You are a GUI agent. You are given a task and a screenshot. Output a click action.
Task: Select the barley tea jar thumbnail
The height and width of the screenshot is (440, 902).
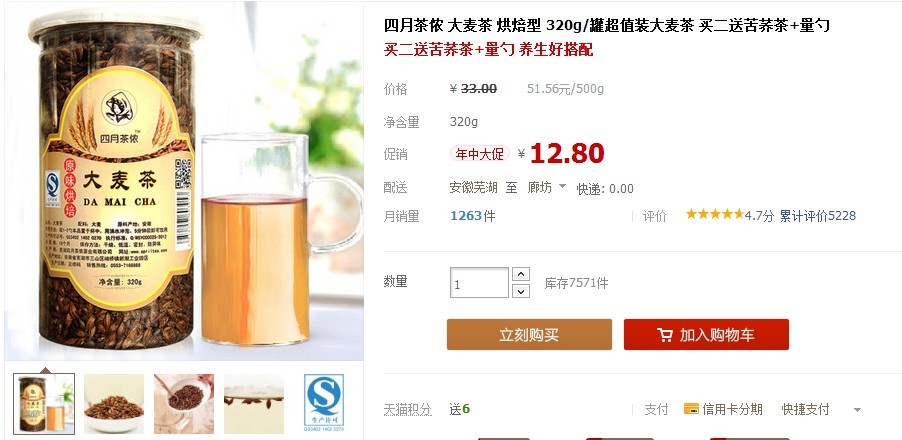tap(44, 404)
